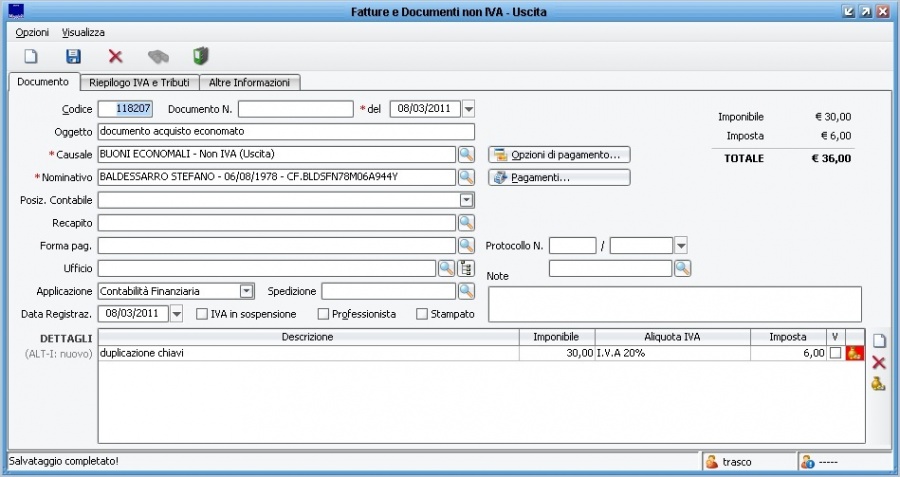900x477 pixels.
Task: Expand the Posiz. Contabile dropdown
Action: tap(466, 200)
